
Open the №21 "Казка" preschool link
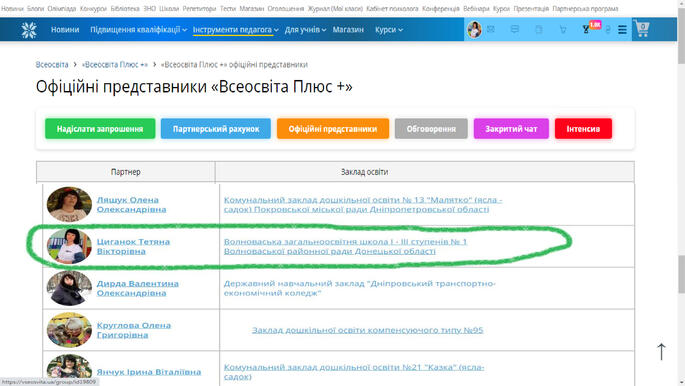(x=354, y=372)
